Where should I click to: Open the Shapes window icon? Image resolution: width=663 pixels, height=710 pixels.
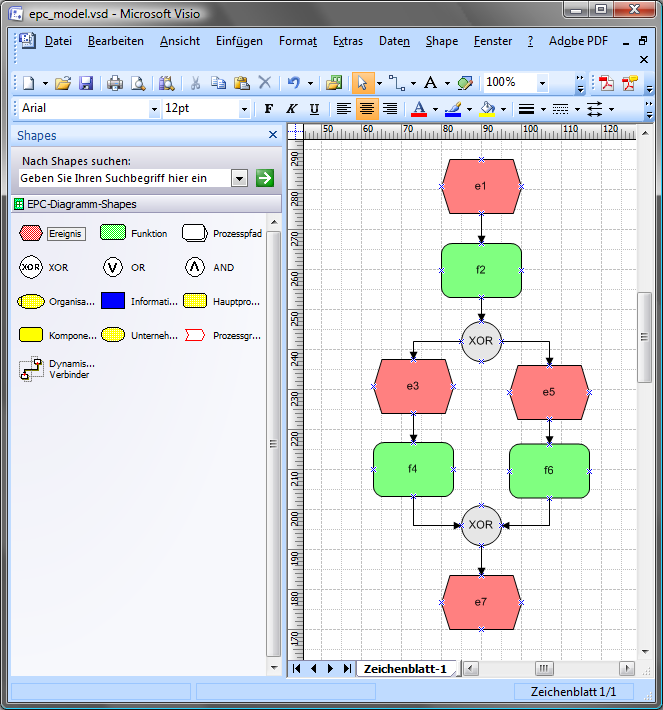click(334, 83)
